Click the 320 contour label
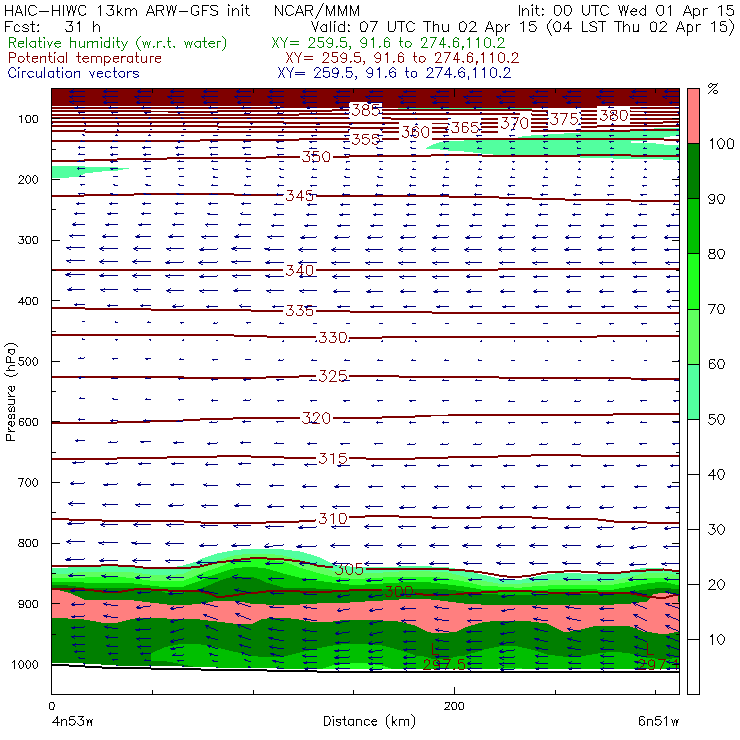Viewport: 740px width, 740px height. [x=316, y=418]
